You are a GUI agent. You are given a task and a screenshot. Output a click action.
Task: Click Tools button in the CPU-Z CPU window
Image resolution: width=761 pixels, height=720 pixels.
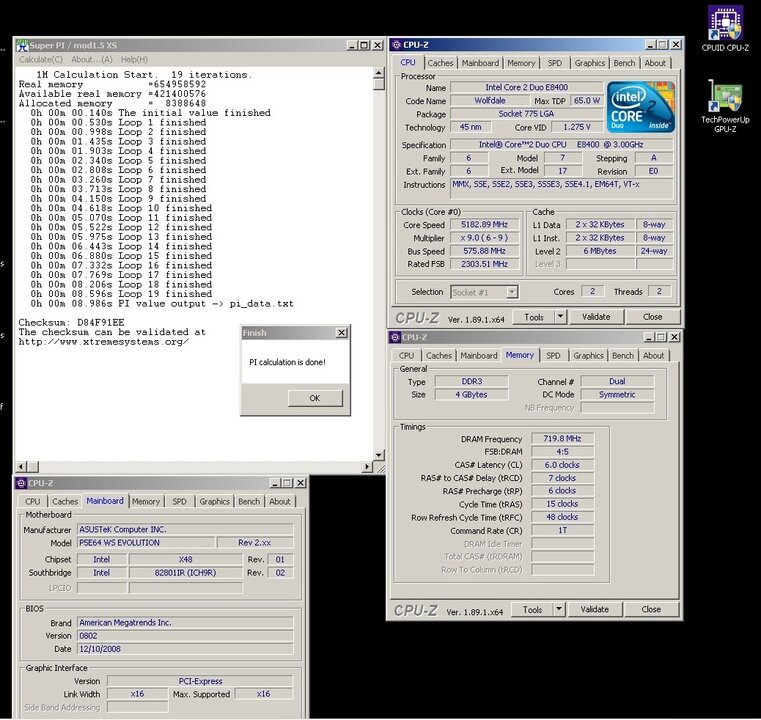pos(533,317)
